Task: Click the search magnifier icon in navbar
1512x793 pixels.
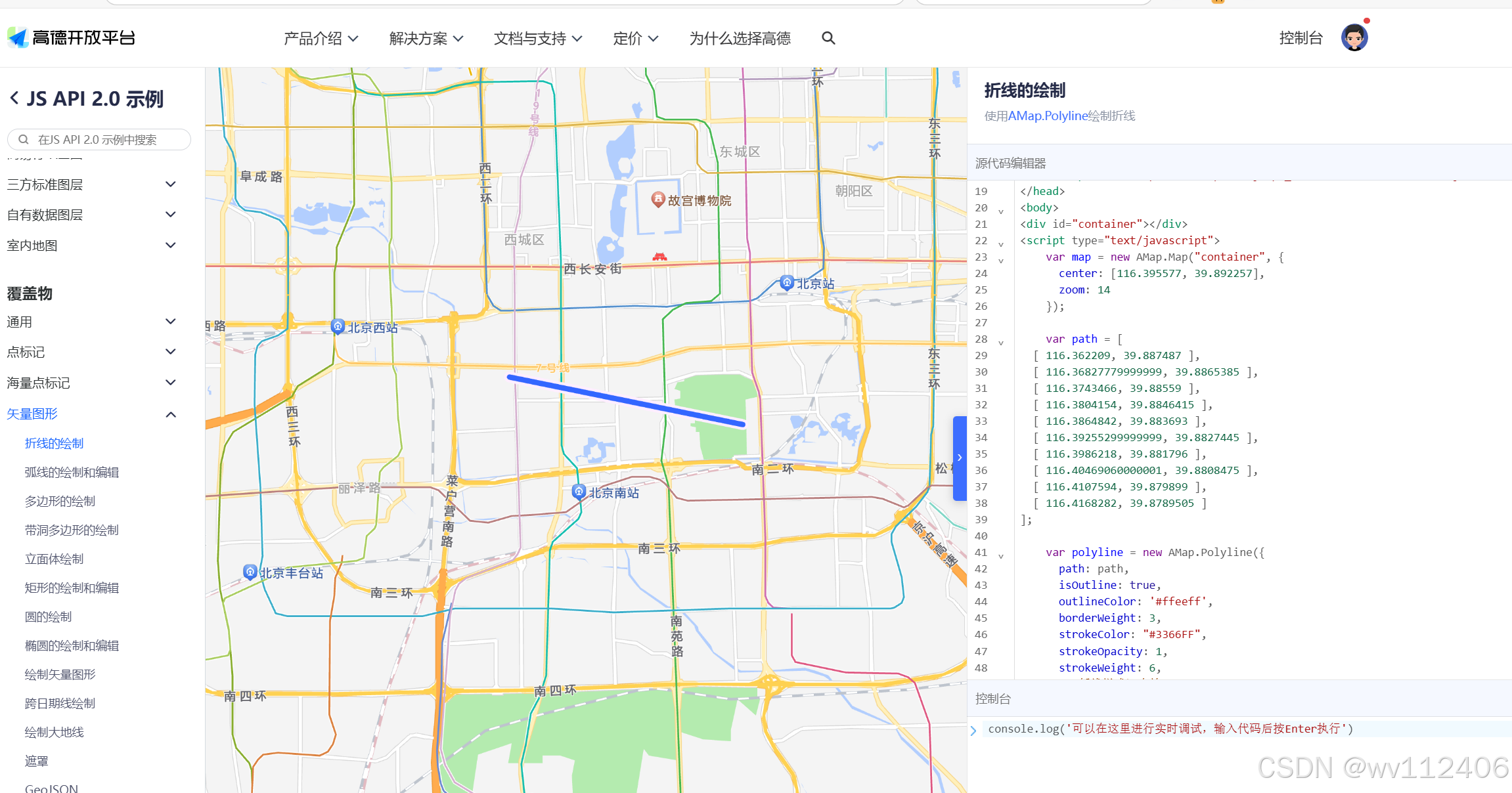Action: pyautogui.click(x=828, y=38)
